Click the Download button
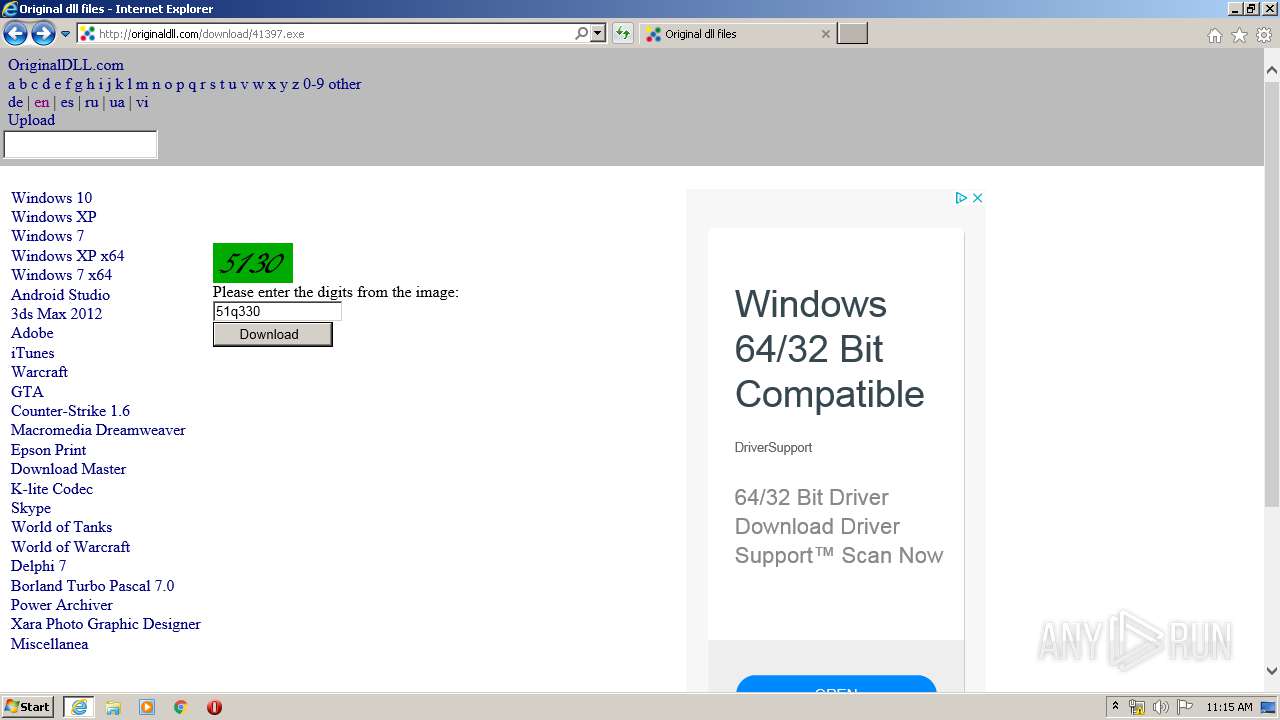This screenshot has height=720, width=1280. 272,334
